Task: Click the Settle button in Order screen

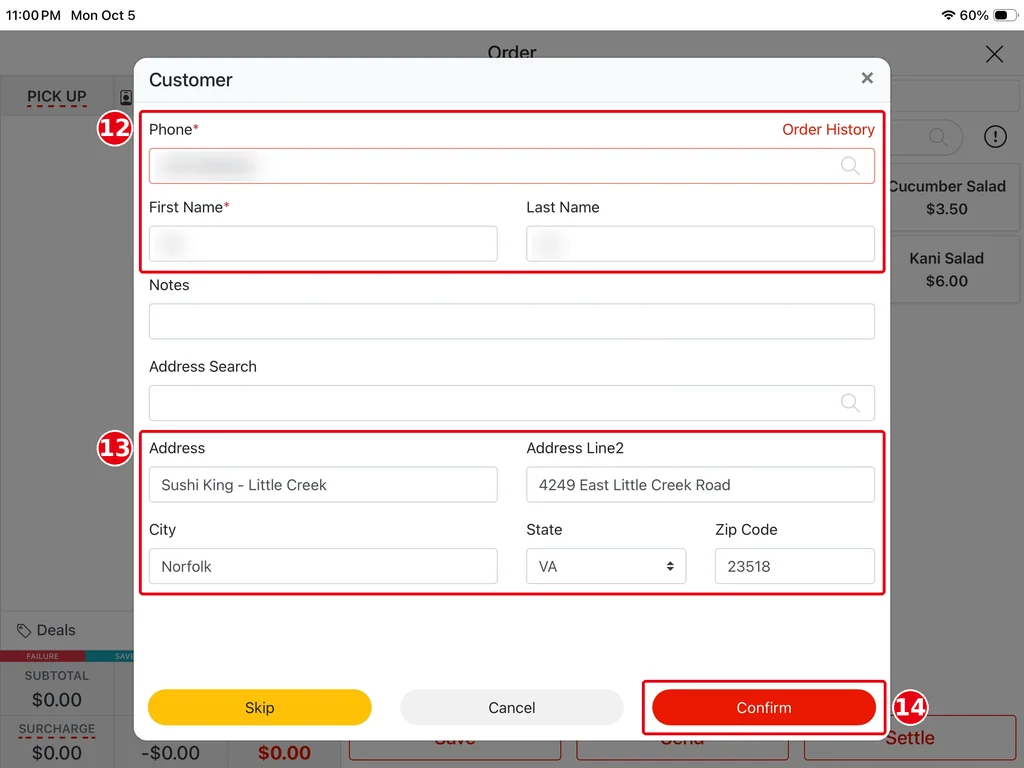Action: [x=909, y=738]
